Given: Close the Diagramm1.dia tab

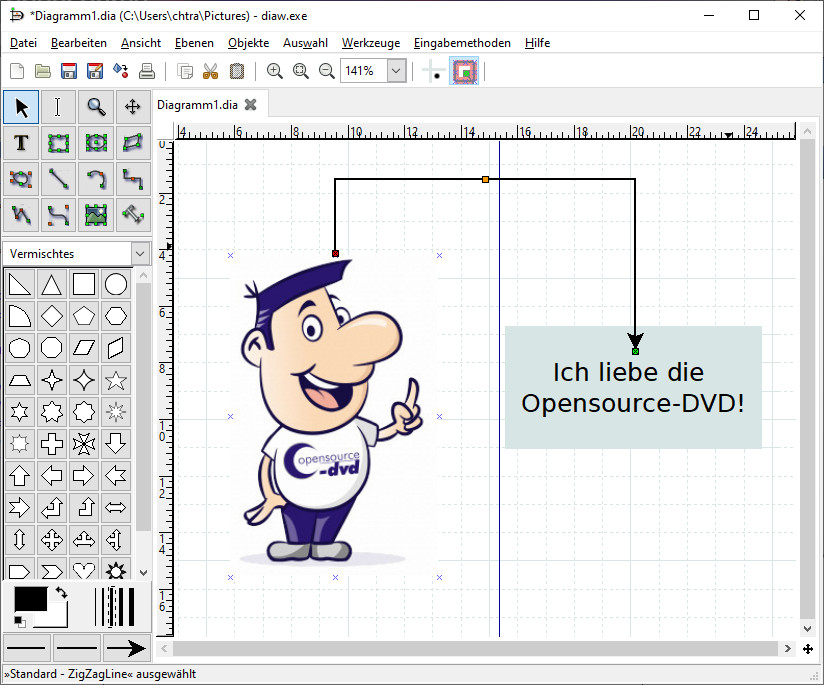Looking at the screenshot, I should [x=251, y=104].
